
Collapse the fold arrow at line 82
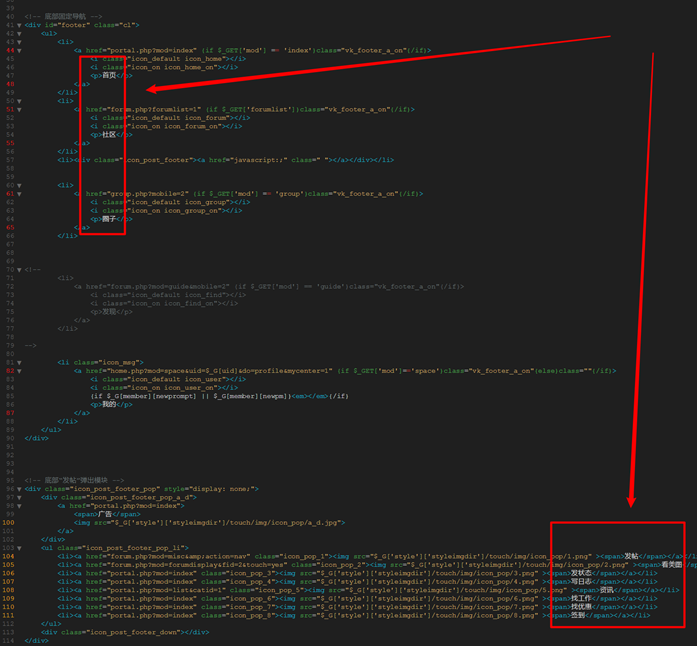(x=19, y=371)
